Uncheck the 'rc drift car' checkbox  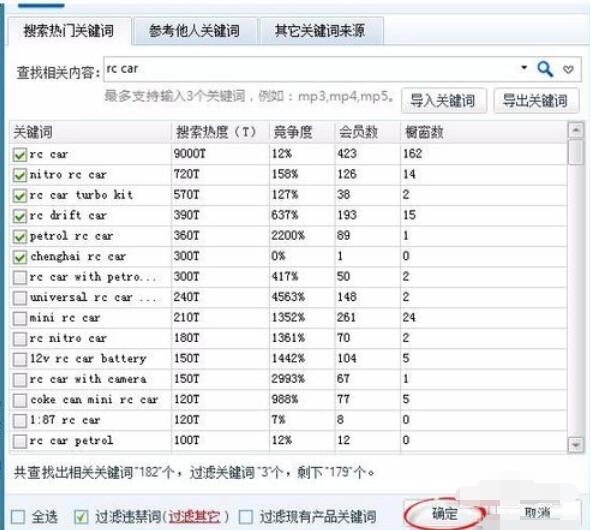pos(20,216)
